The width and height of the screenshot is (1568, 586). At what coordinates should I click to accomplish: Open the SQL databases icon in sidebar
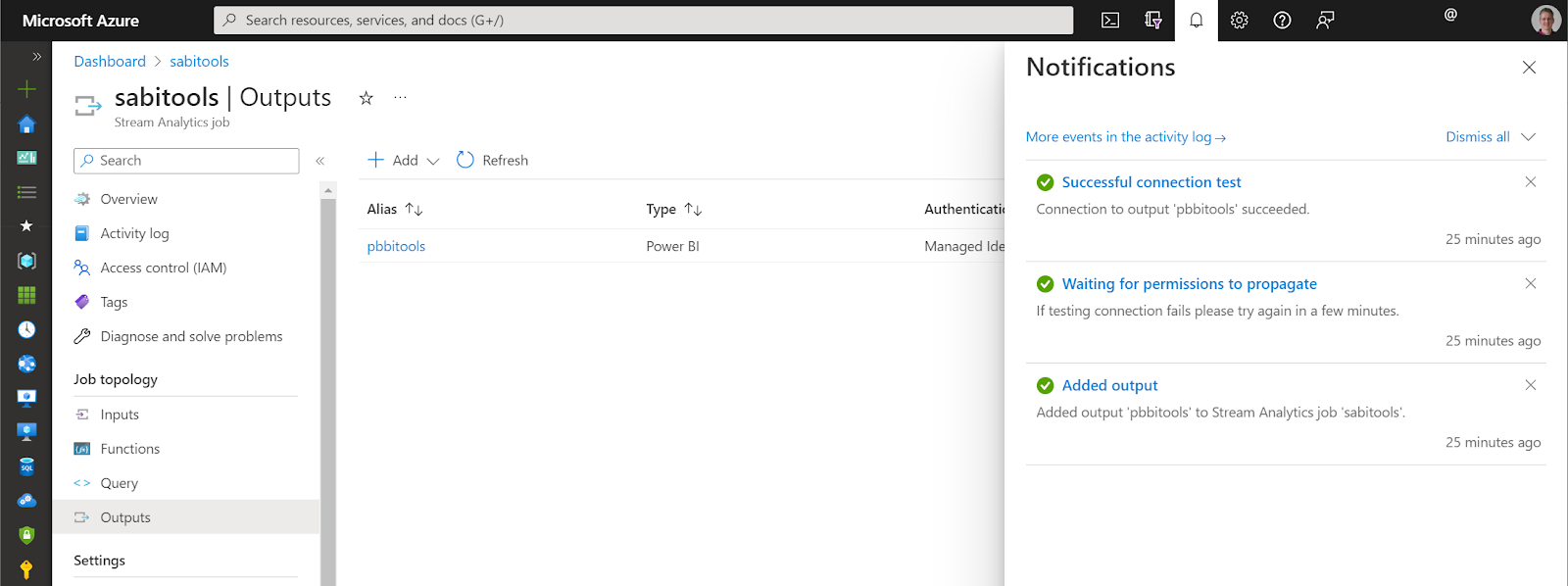[26, 466]
